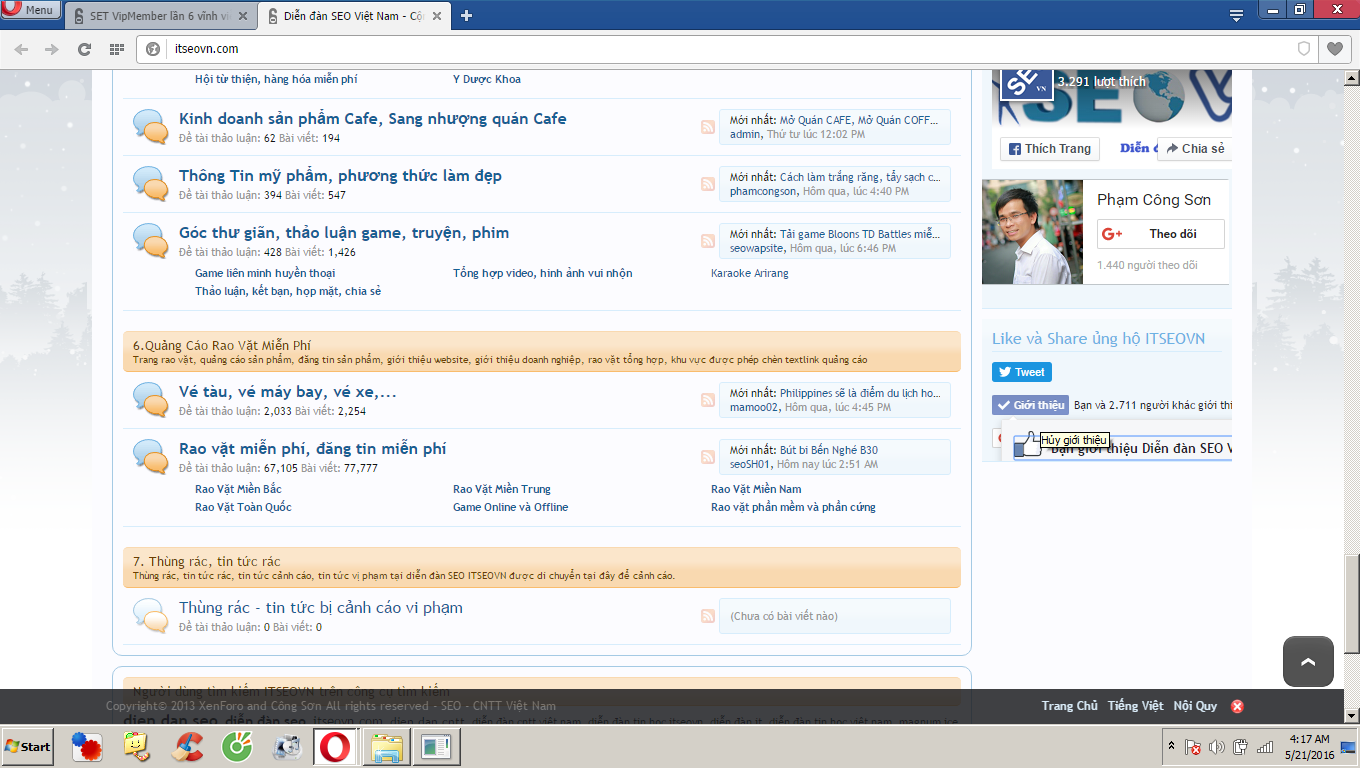The width and height of the screenshot is (1360, 768).
Task: Open Rao vặt miễn phí, đăng tin miễn phí forum
Action: [x=312, y=449]
